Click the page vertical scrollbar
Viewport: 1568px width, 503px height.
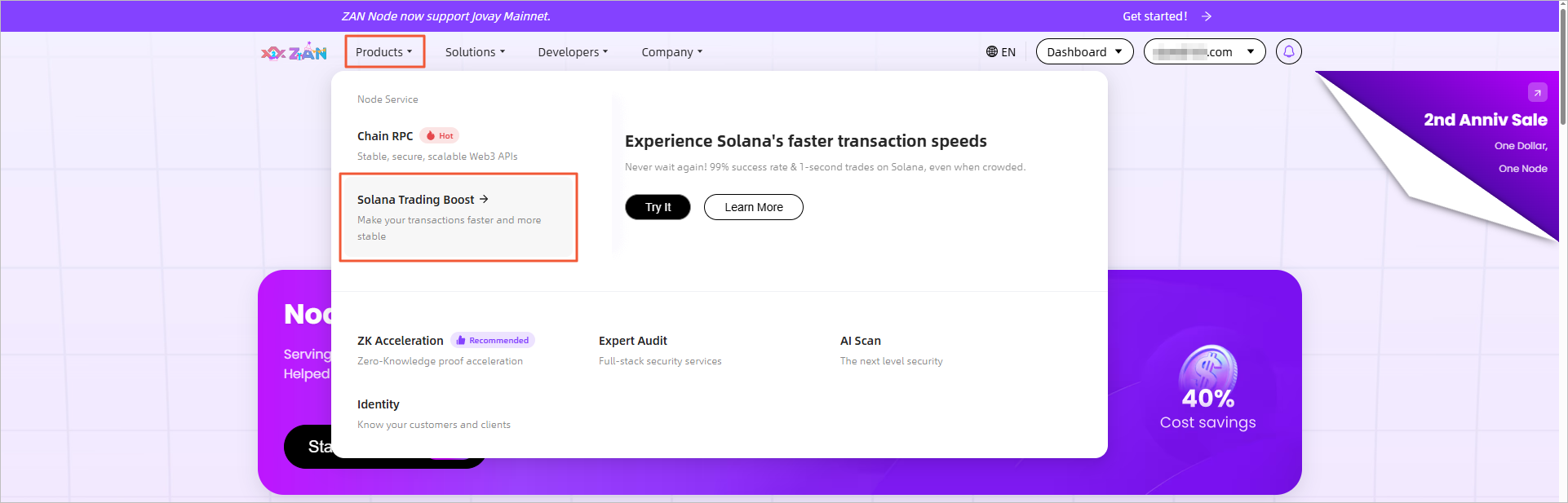click(1563, 65)
